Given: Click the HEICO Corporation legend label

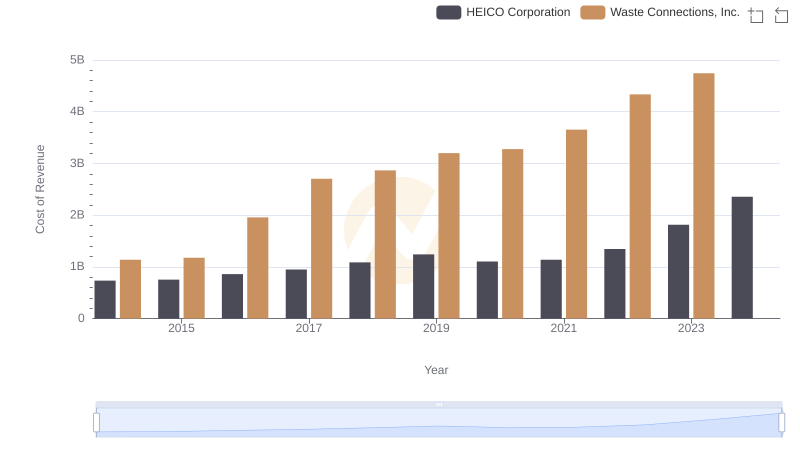Looking at the screenshot, I should tap(518, 12).
